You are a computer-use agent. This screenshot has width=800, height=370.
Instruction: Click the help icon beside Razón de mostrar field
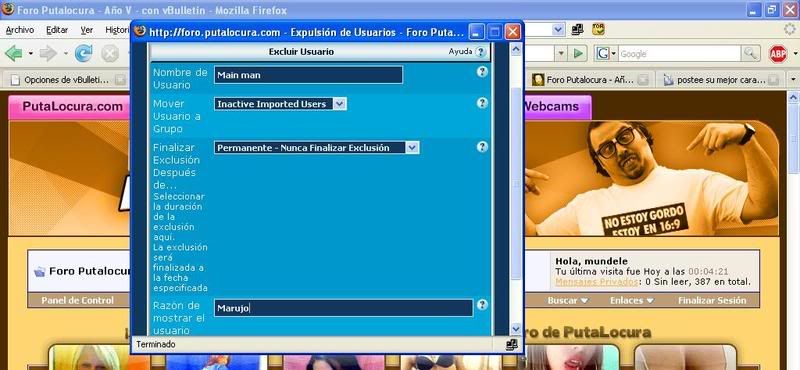point(482,305)
